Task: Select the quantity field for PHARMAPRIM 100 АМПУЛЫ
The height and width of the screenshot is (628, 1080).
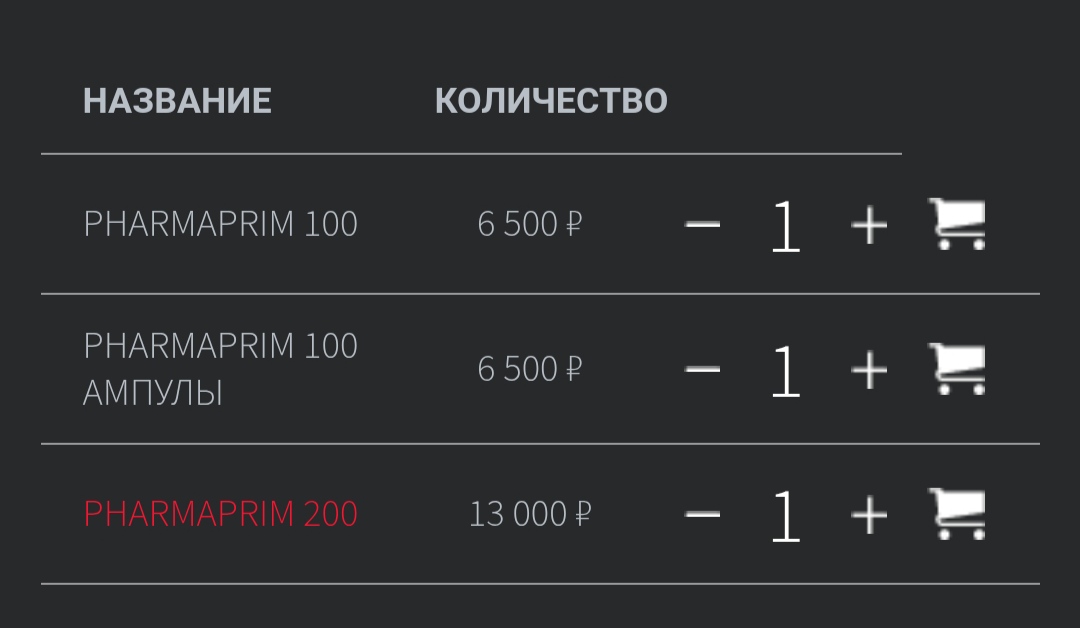Action: [786, 370]
